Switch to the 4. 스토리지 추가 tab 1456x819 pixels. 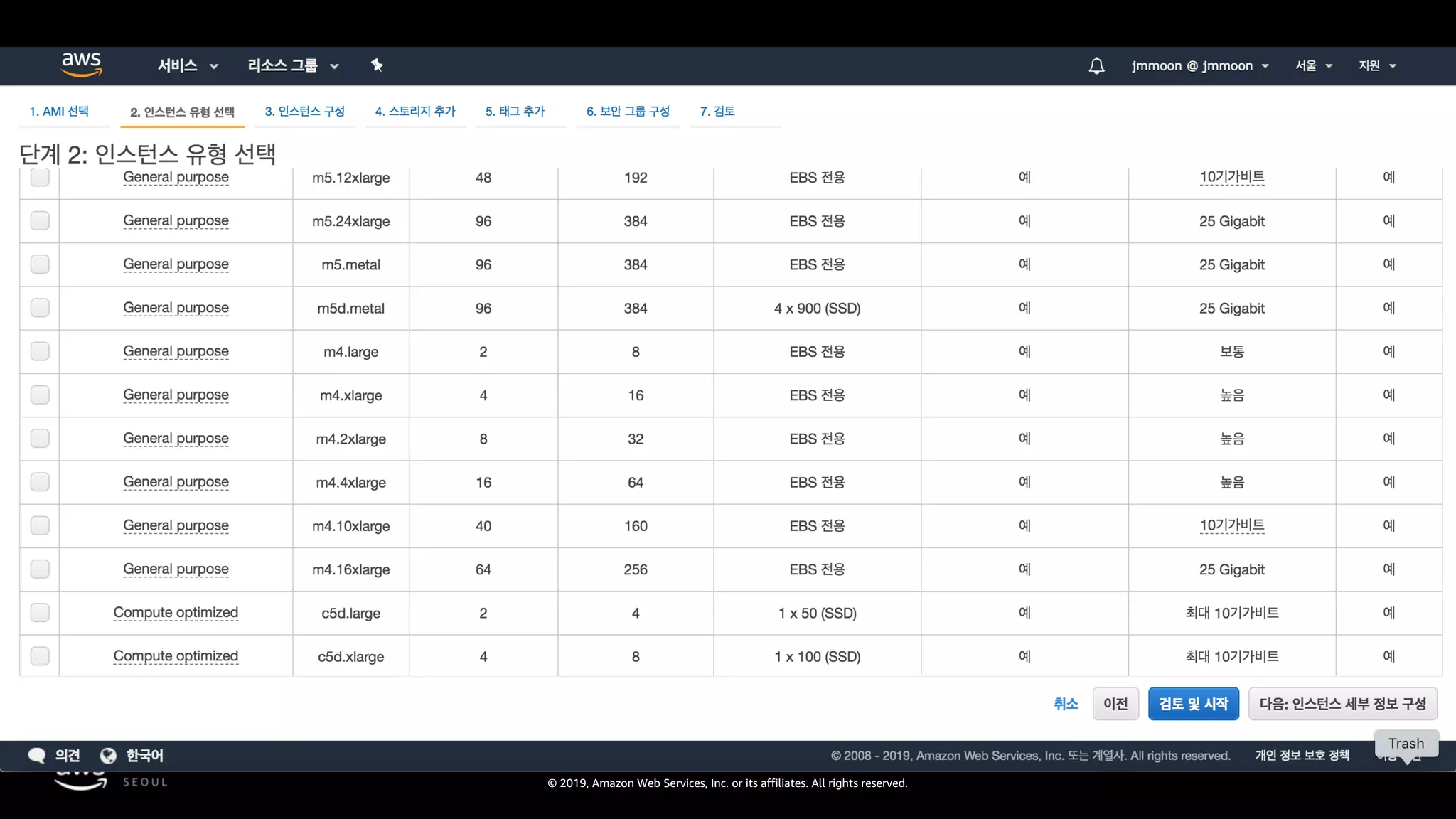pos(415,111)
